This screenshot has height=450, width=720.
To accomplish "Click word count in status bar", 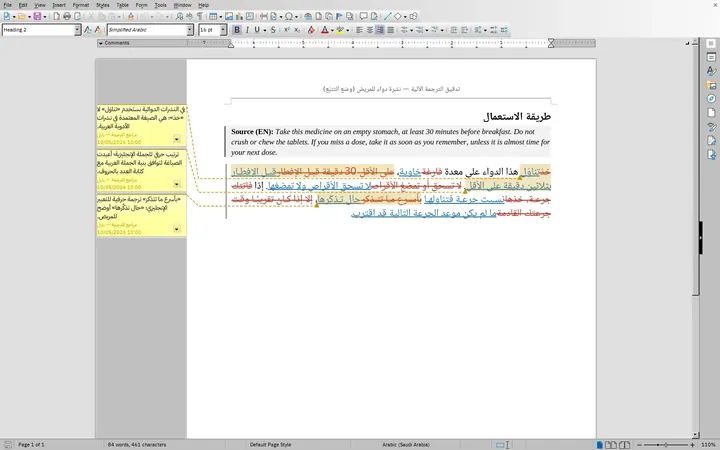I will [x=137, y=444].
